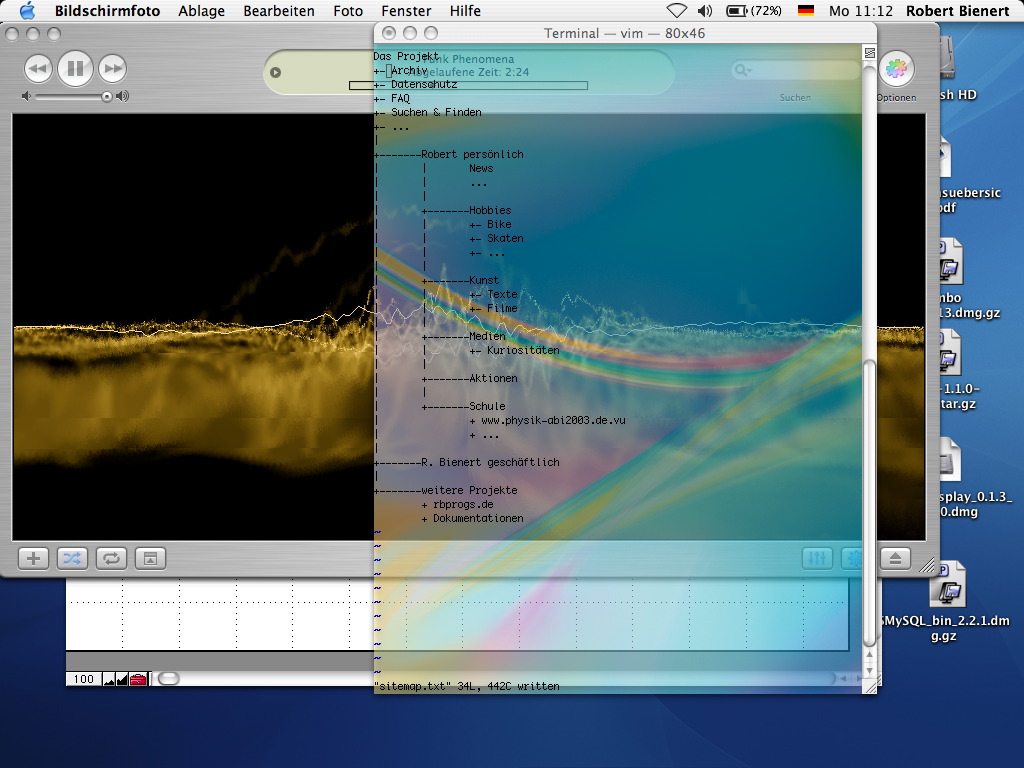Screen dimensions: 1024x768
Task: Open the Ablage menu
Action: [x=201, y=10]
